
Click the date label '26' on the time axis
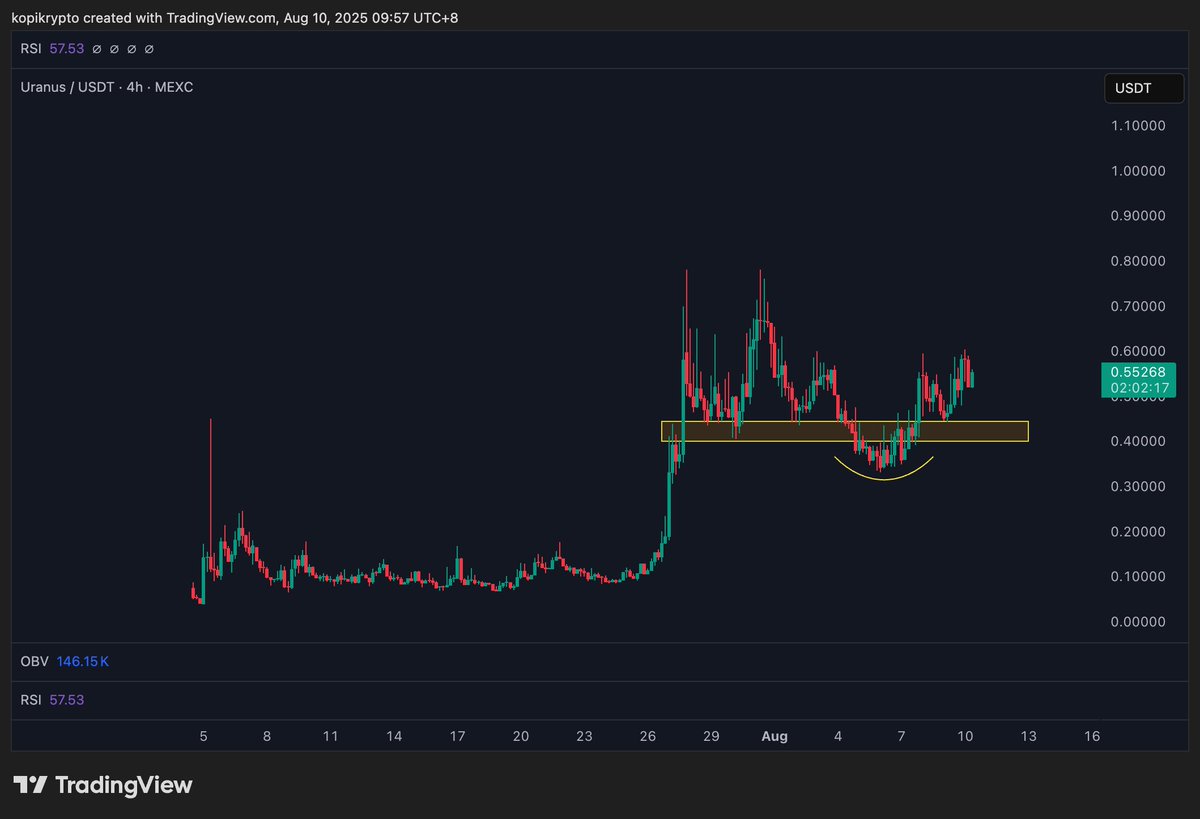648,736
